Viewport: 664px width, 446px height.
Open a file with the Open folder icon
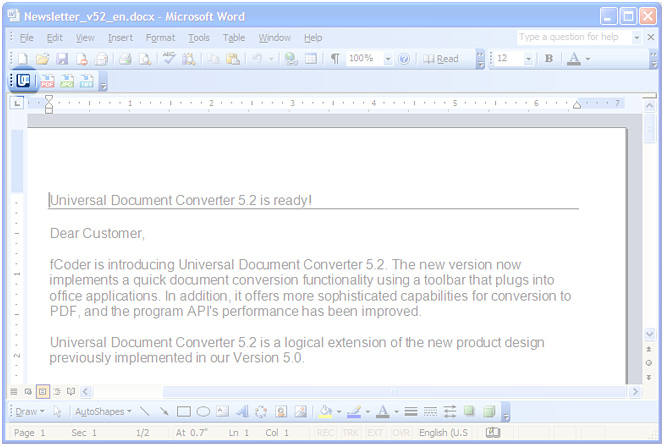[x=42, y=59]
